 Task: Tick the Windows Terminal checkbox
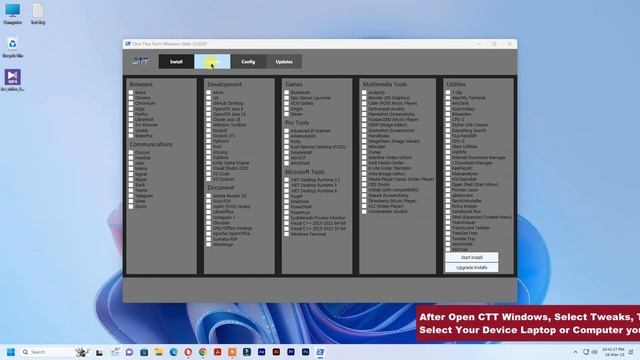[x=287, y=234]
